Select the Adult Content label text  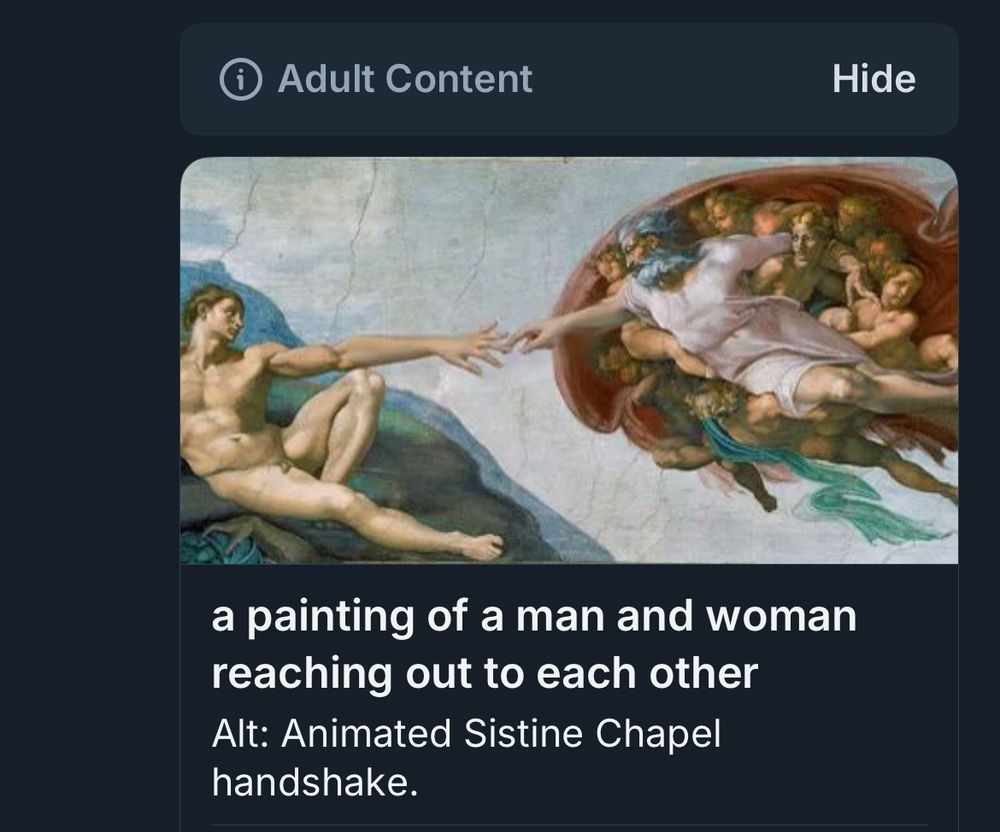(405, 77)
